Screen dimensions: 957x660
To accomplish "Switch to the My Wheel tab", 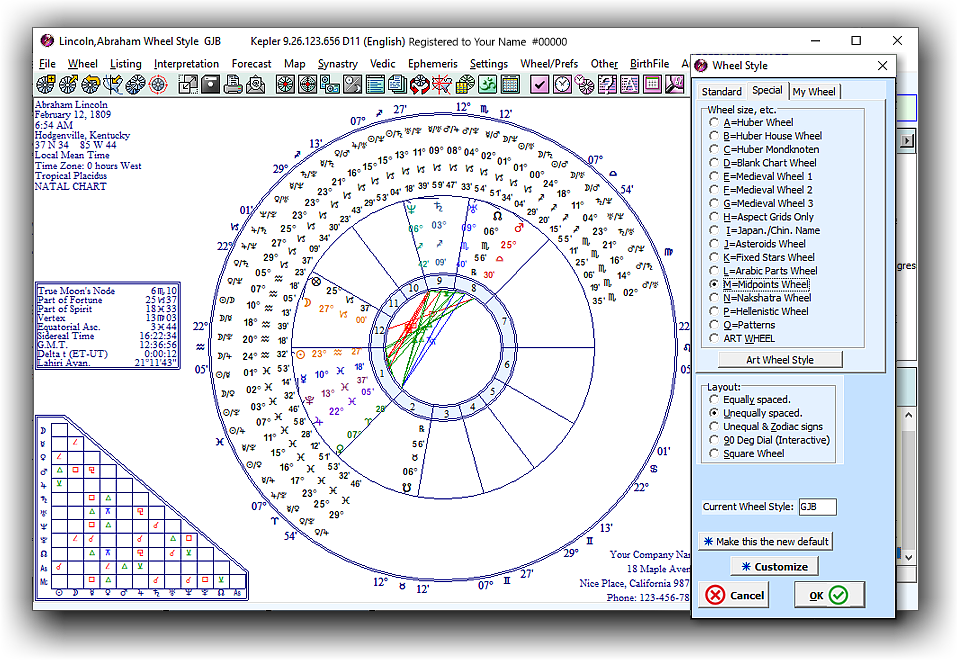I will click(x=814, y=92).
